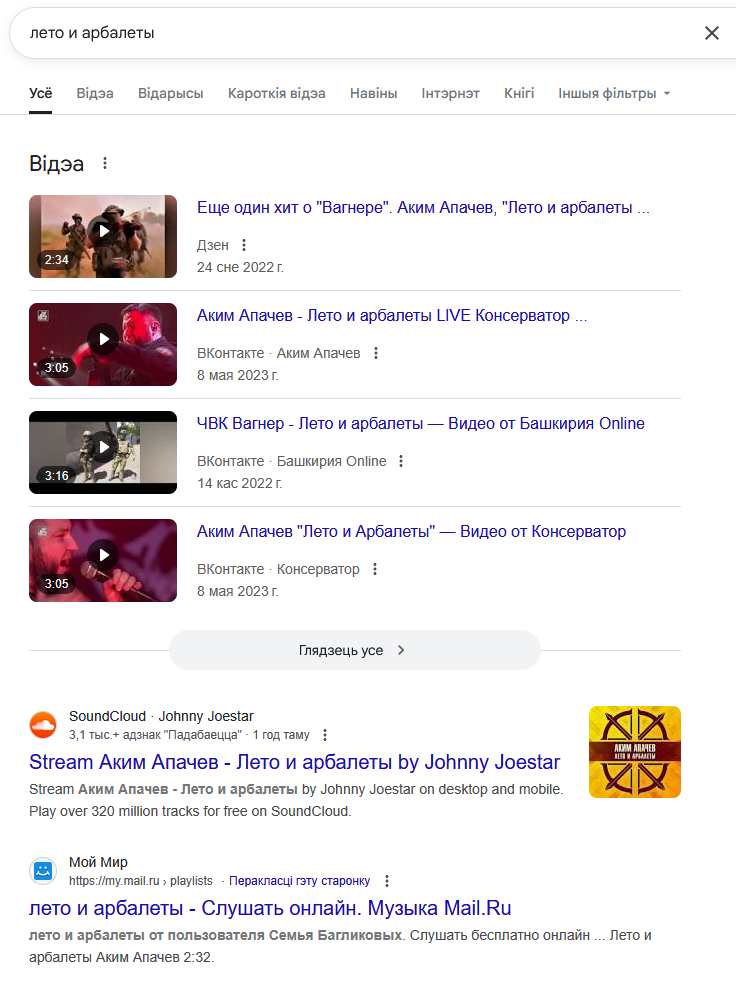Open three-dot menu on the Мой Мир result
The height and width of the screenshot is (981, 736).
pos(387,881)
